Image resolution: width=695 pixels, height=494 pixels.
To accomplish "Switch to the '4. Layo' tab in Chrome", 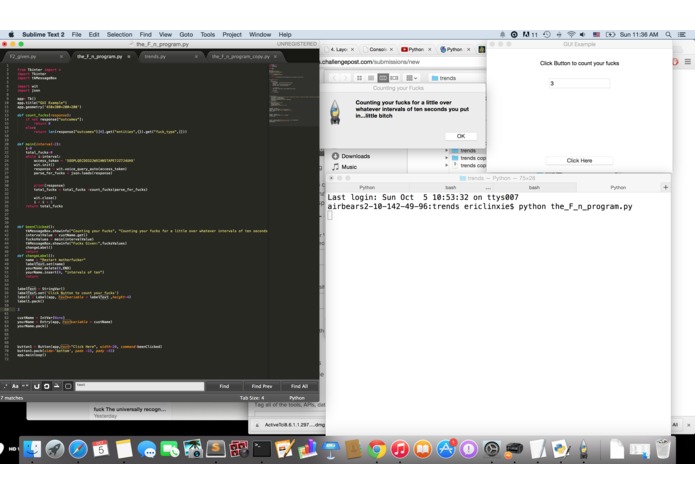I will click(x=340, y=49).
